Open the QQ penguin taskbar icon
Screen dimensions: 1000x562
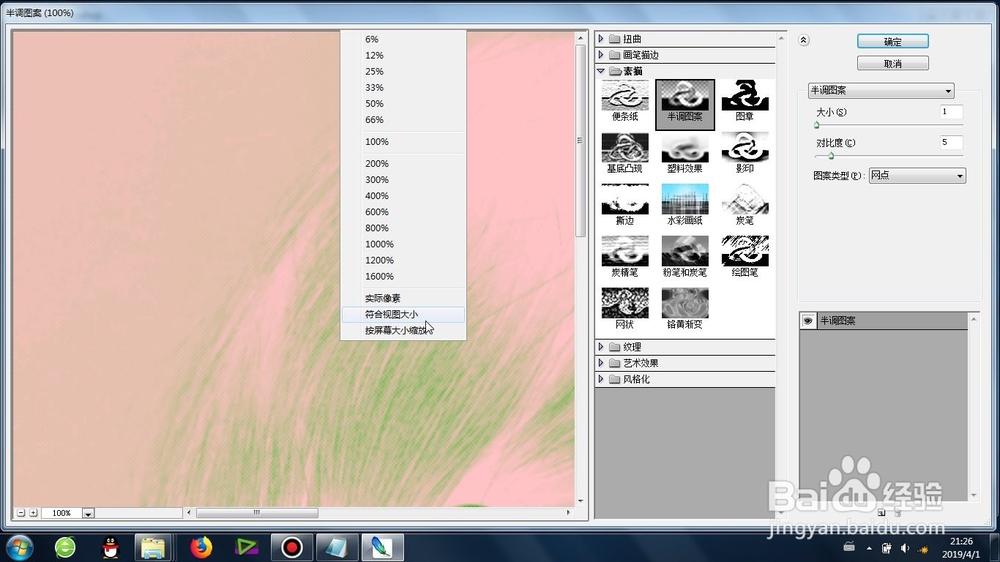coord(110,547)
